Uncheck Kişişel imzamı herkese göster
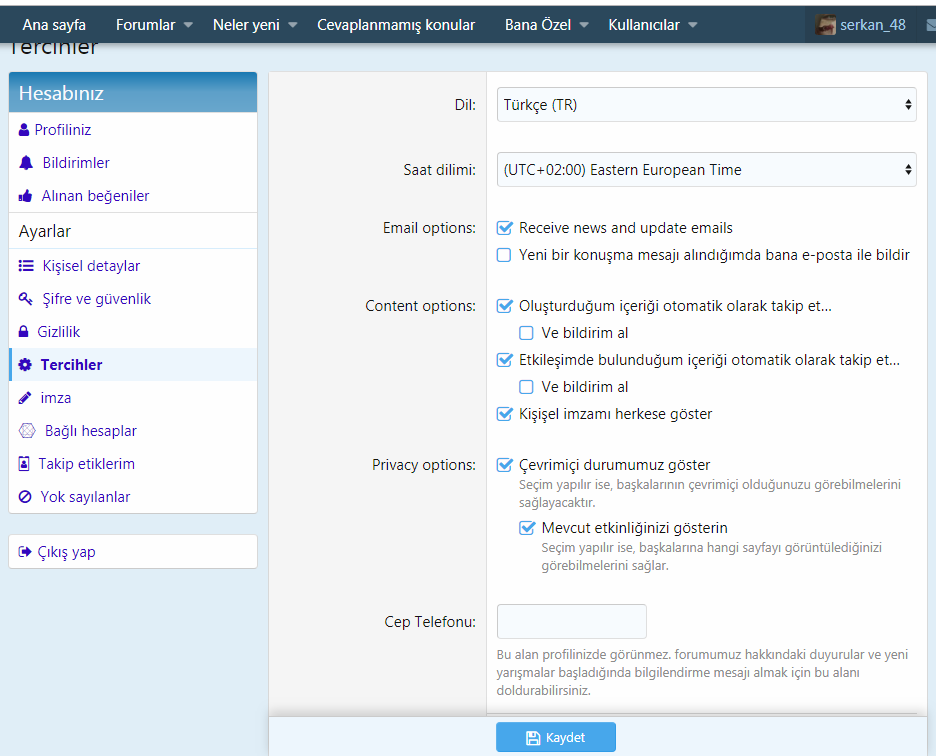 pos(504,414)
